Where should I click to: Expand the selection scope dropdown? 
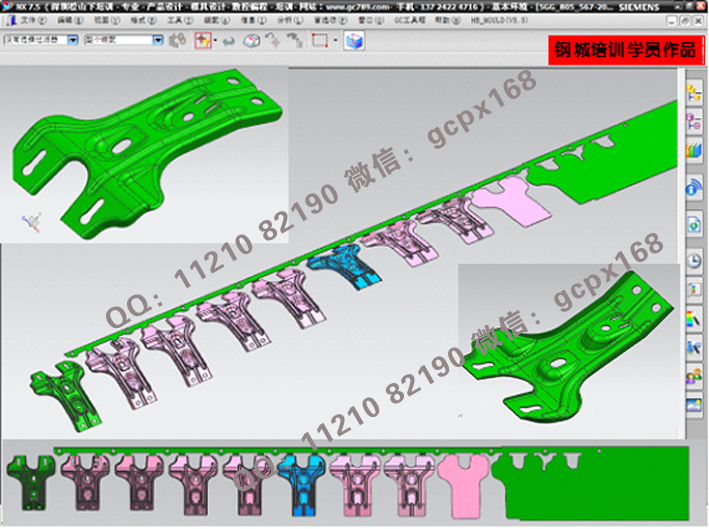158,41
